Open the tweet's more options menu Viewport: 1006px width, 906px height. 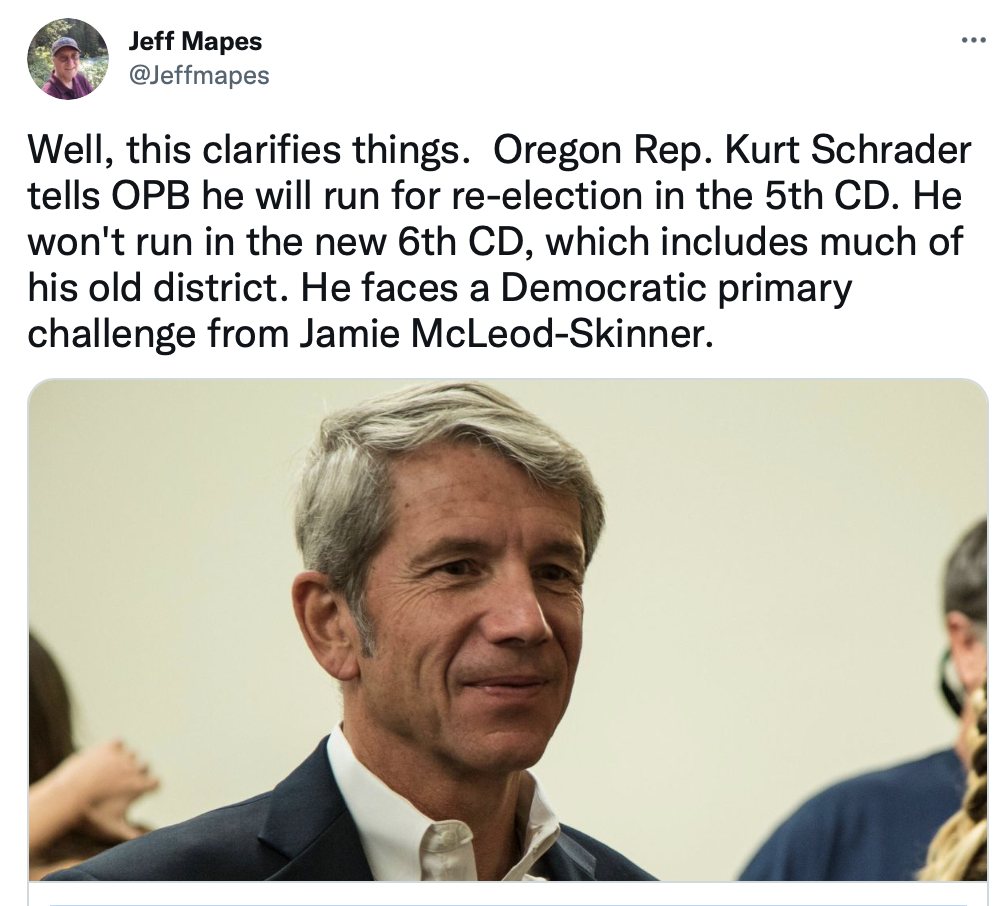coord(972,41)
